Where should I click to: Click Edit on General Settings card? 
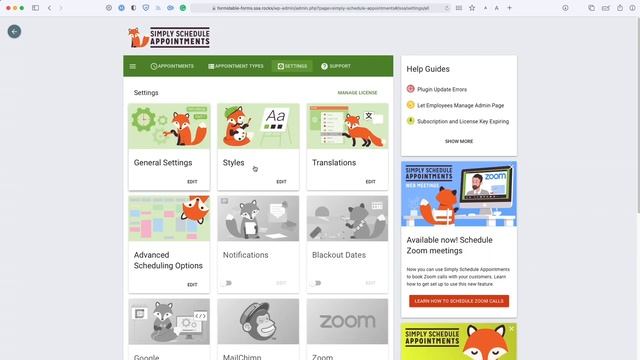[192, 182]
